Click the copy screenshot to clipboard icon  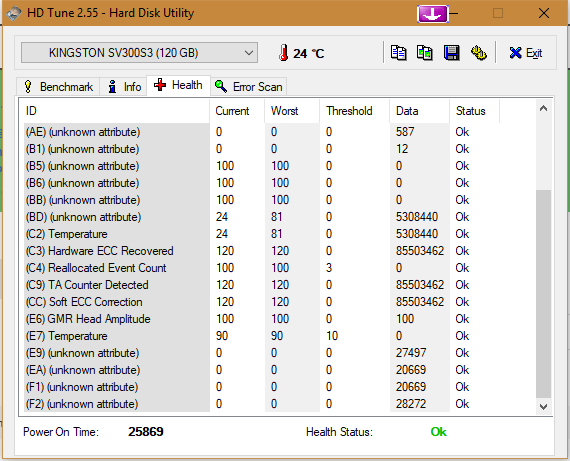coord(425,53)
